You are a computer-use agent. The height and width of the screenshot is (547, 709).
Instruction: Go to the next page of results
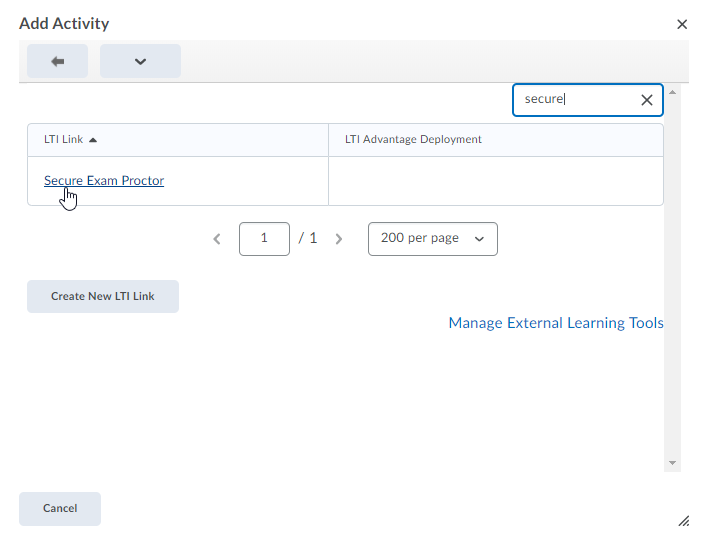pyautogui.click(x=339, y=239)
